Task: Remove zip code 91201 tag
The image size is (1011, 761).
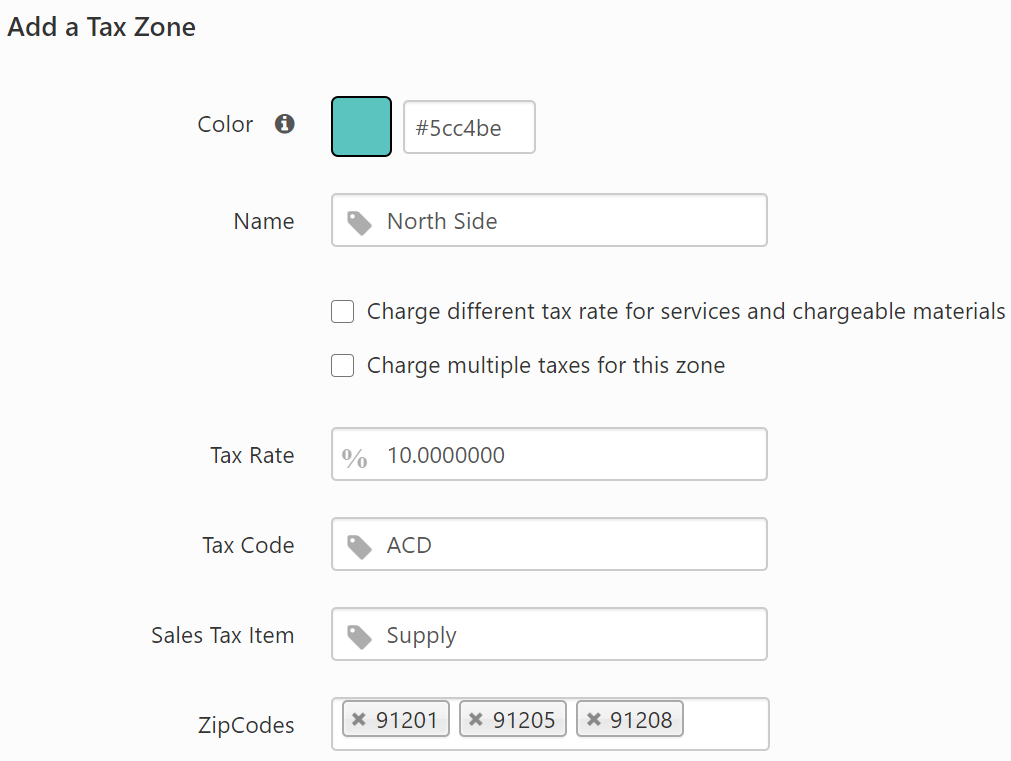Action: pos(359,720)
